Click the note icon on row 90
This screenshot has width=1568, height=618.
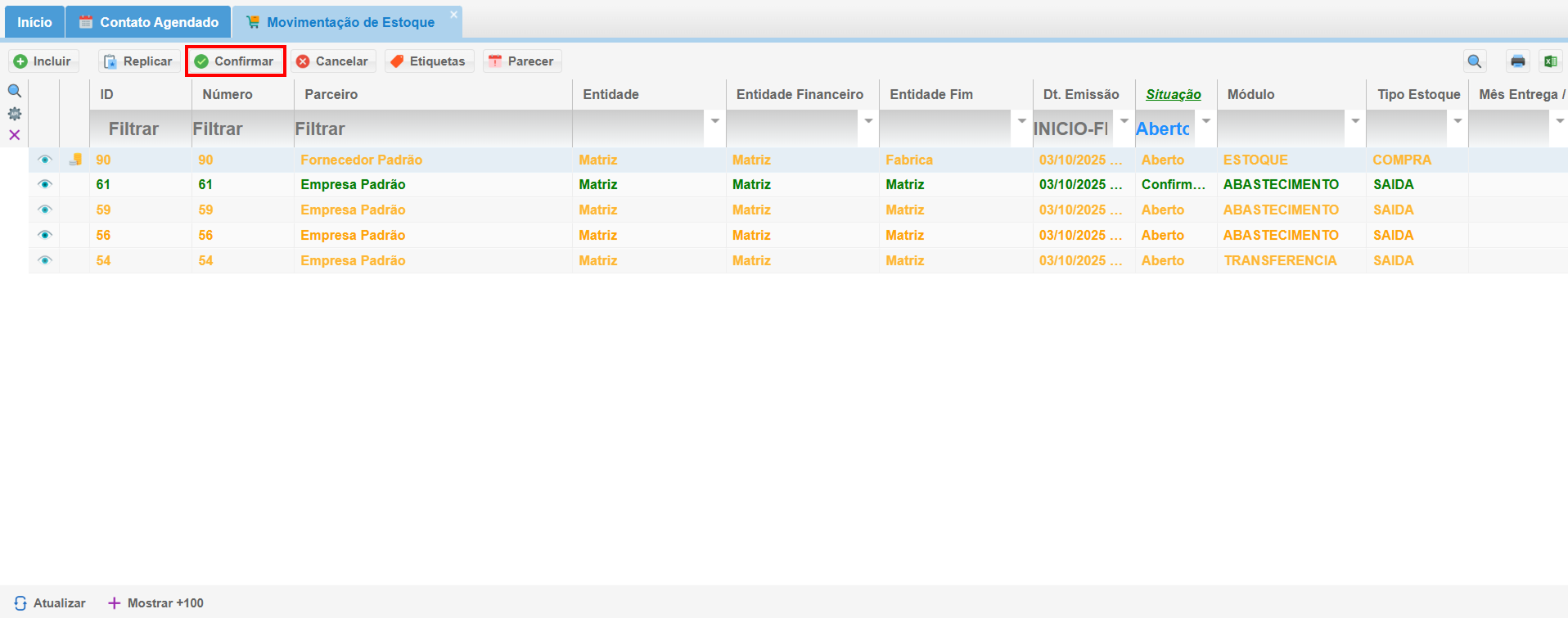75,160
